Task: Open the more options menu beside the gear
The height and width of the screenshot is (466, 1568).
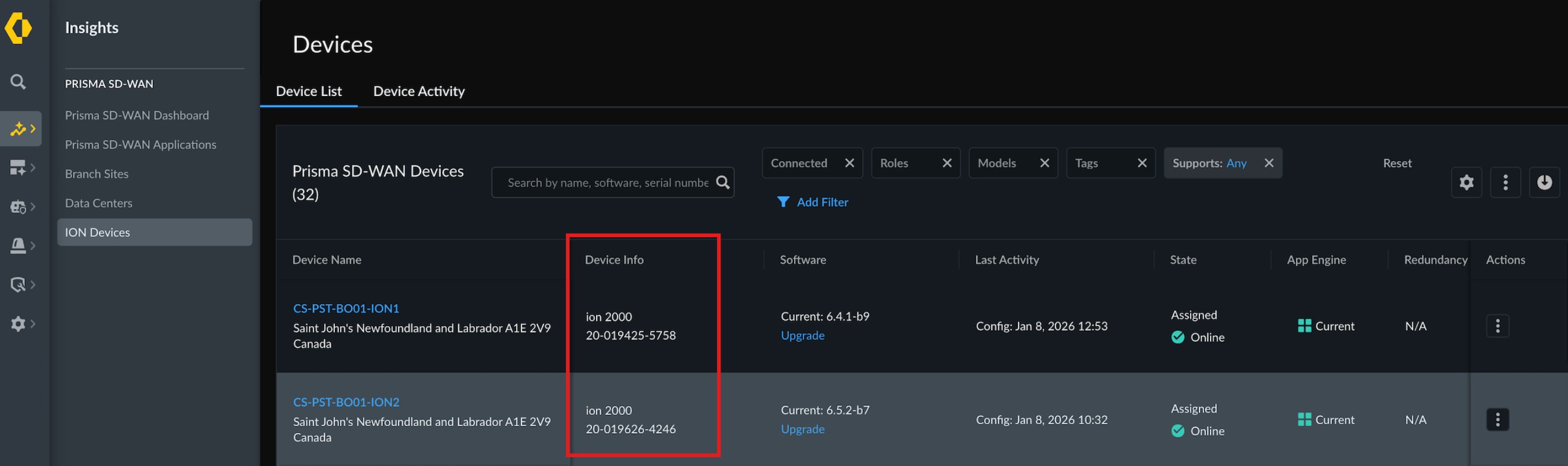Action: pos(1505,182)
